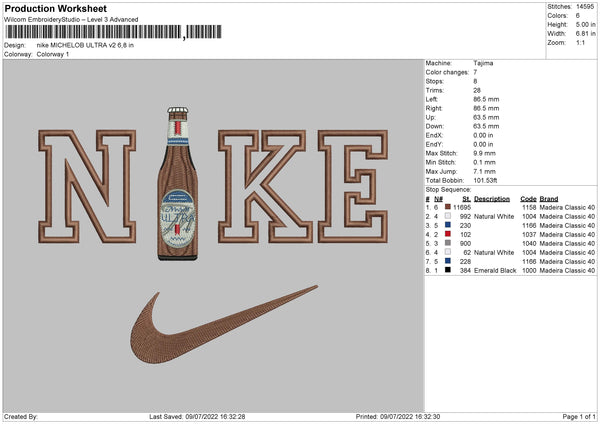600x424 pixels.
Task: Click the St. column header
Action: coord(466,197)
